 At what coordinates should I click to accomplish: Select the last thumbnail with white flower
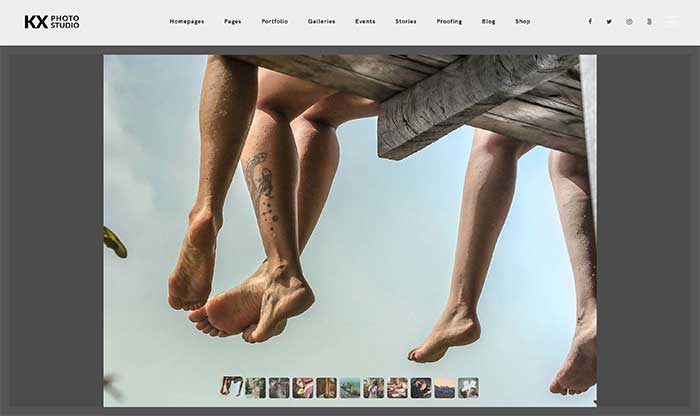pos(468,387)
